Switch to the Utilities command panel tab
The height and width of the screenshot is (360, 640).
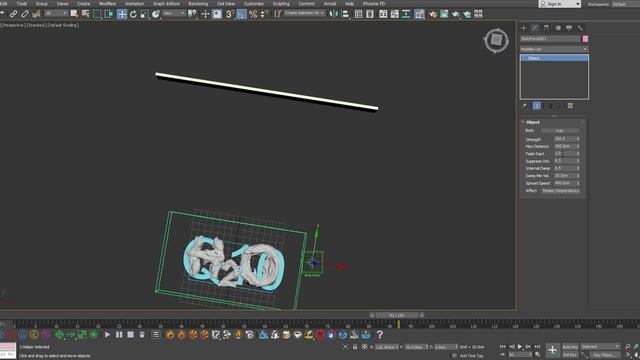click(x=580, y=28)
